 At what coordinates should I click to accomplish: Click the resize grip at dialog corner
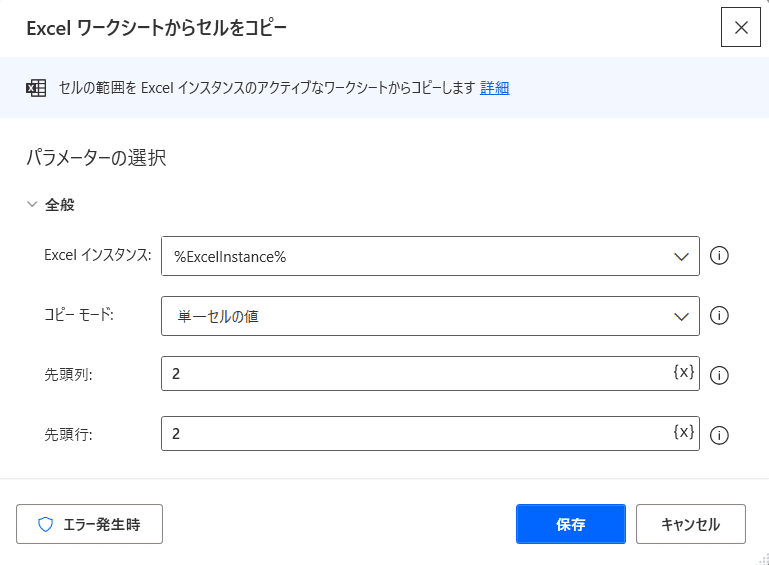pyautogui.click(x=763, y=559)
